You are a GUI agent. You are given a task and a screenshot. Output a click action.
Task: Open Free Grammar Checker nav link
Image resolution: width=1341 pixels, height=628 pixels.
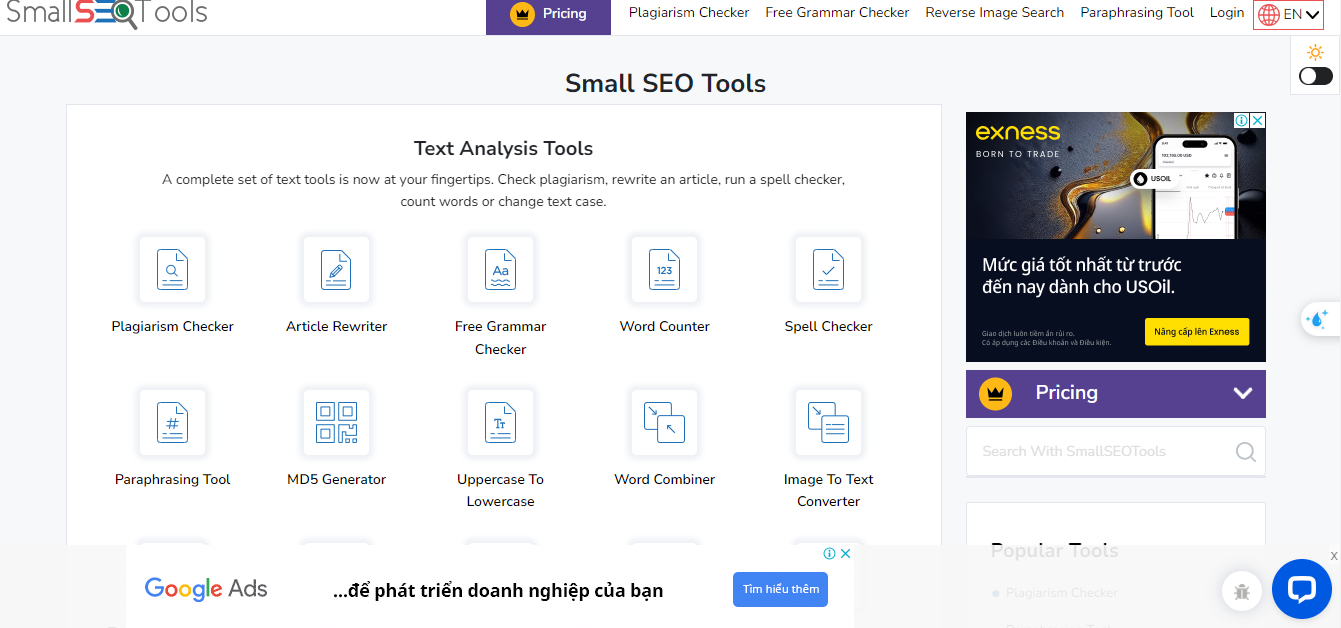(x=837, y=13)
